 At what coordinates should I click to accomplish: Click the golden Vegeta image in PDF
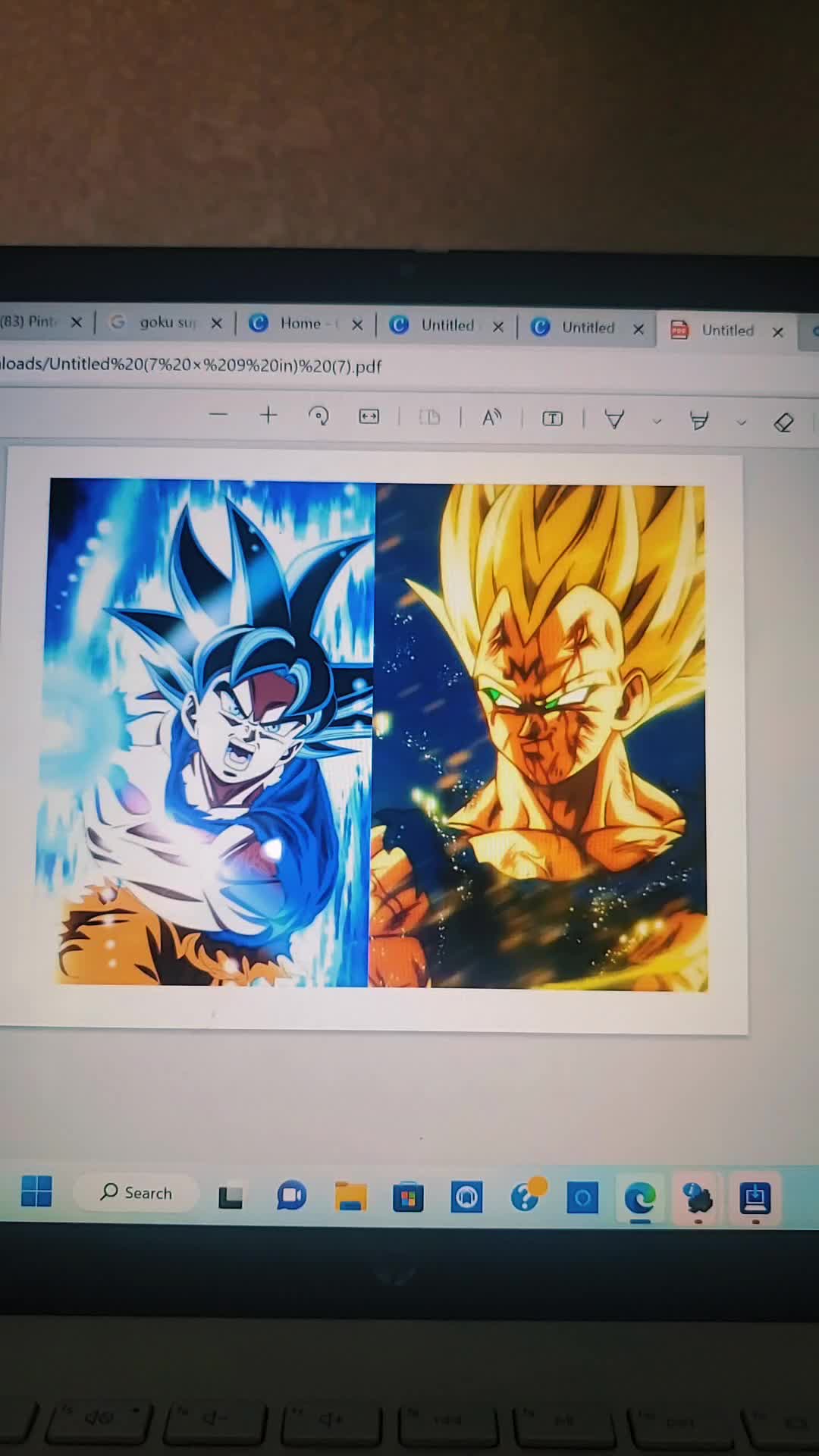click(540, 737)
